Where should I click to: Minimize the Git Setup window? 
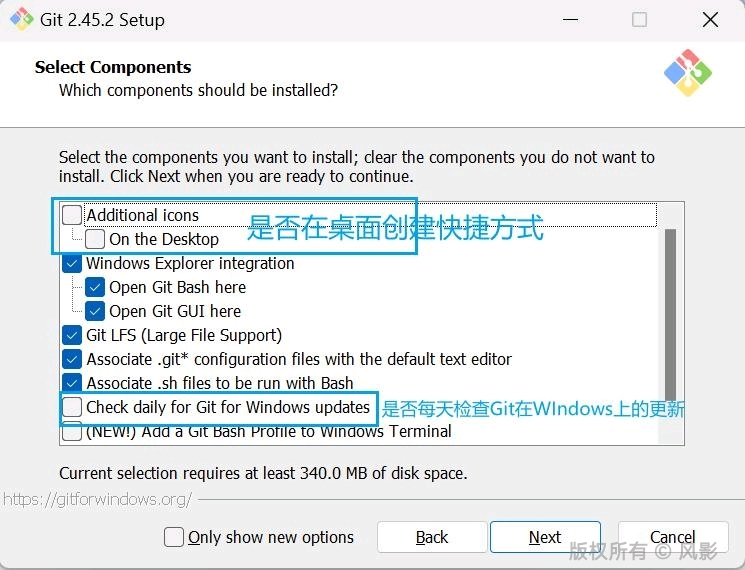571,20
